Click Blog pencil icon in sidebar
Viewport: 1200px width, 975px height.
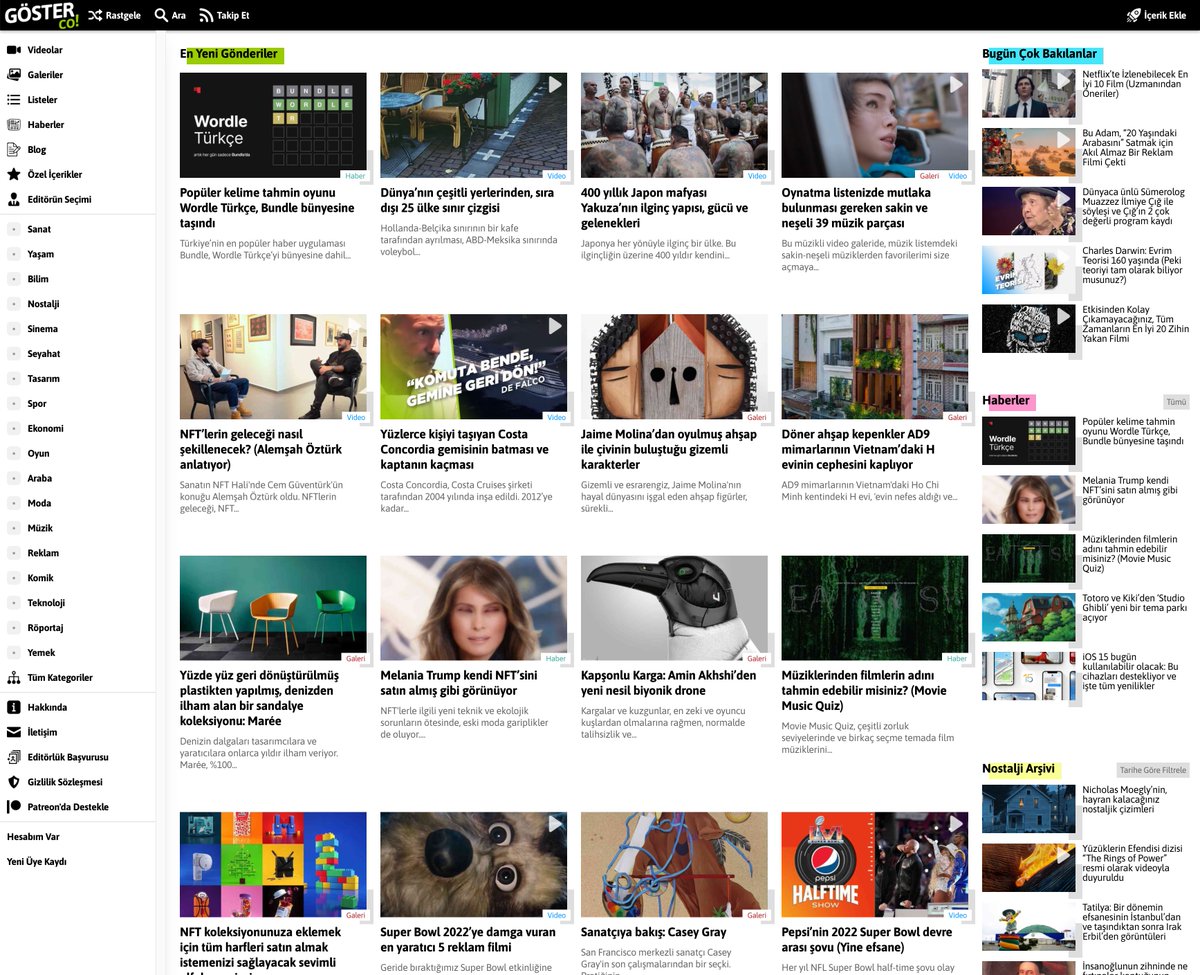[14, 150]
